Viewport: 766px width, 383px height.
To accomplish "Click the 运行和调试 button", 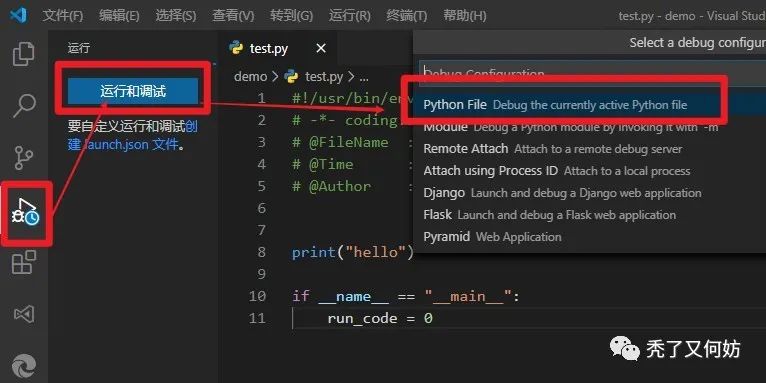I will point(133,91).
